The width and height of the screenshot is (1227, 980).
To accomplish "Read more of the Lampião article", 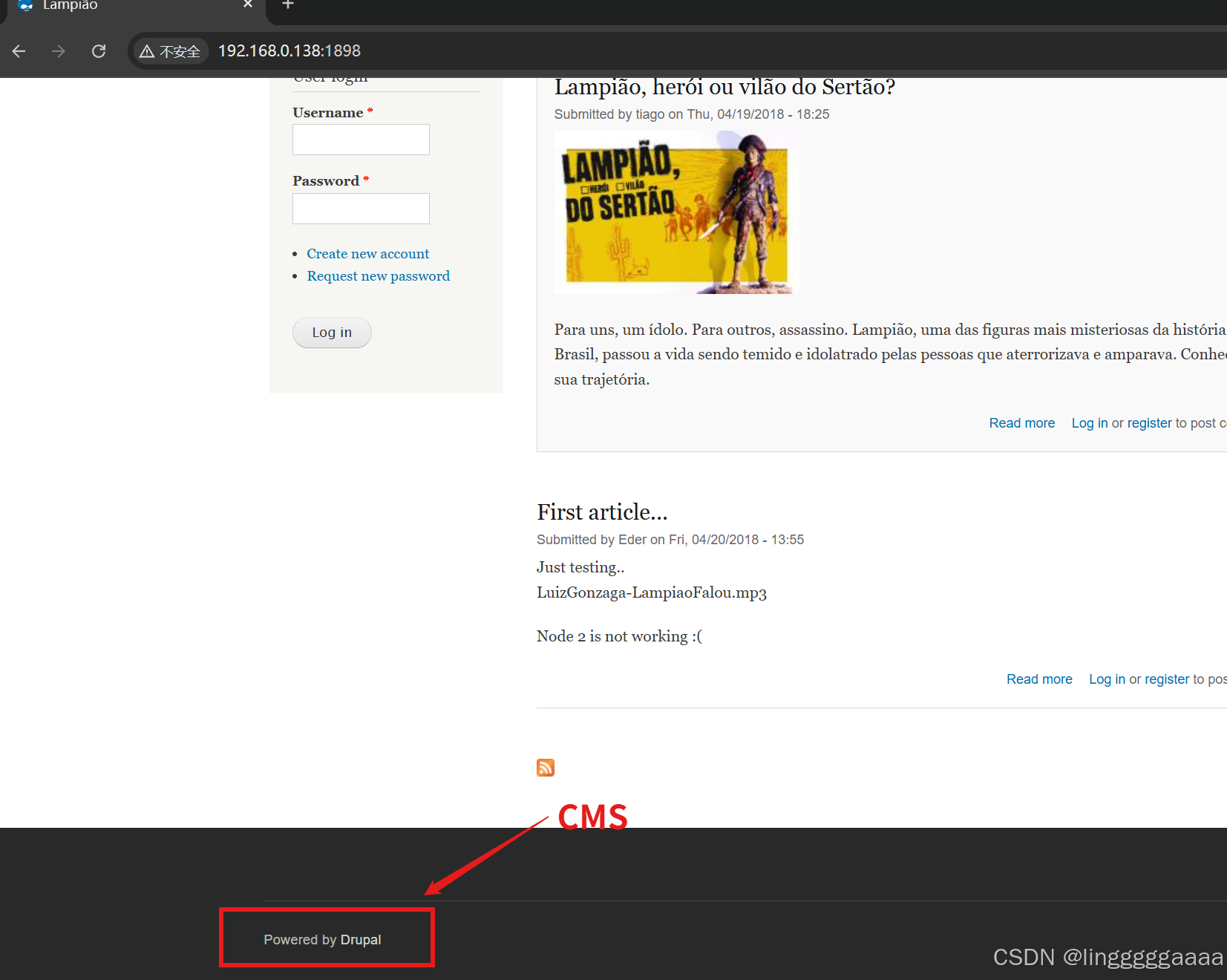I will 1021,423.
